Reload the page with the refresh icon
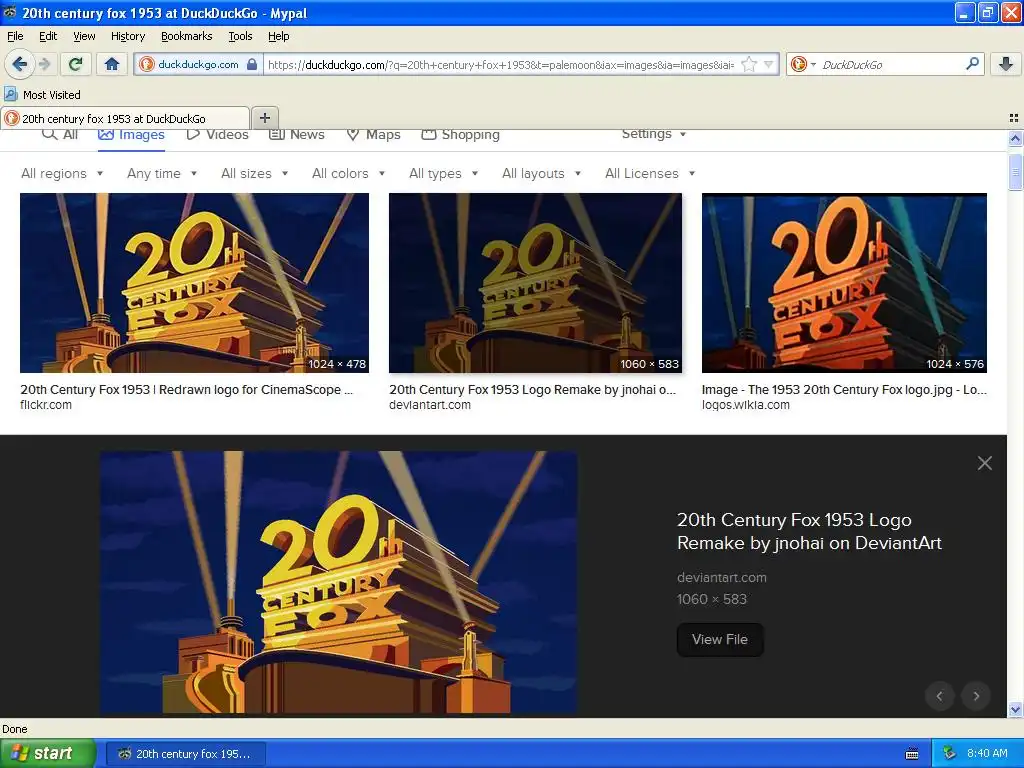1024x768 pixels. click(x=76, y=64)
